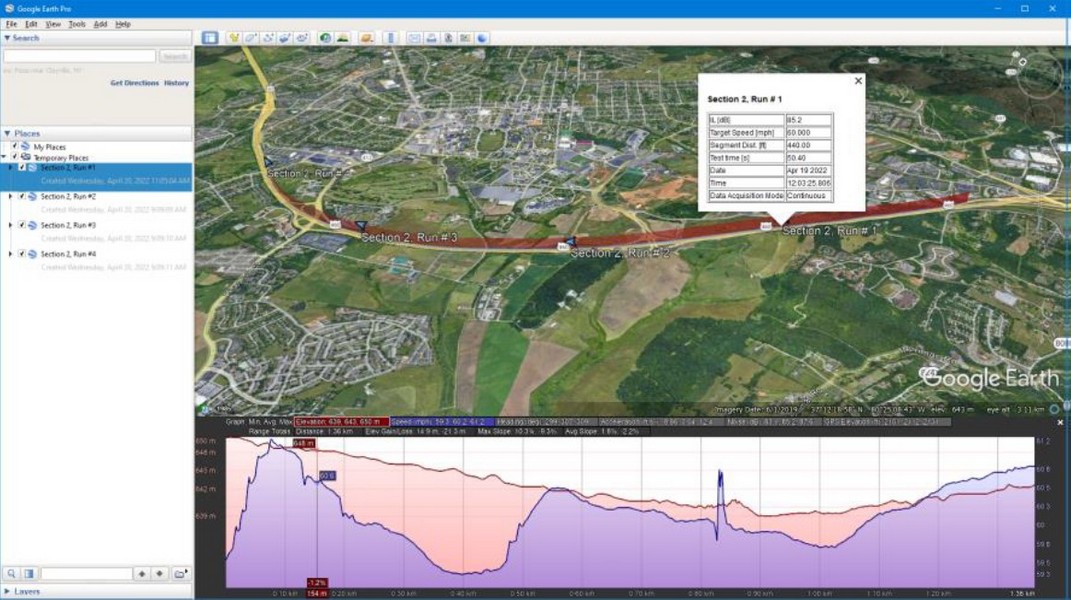Viewport: 1071px width, 600px height.
Task: Toggle the red Elevation graph metric
Action: 342,422
